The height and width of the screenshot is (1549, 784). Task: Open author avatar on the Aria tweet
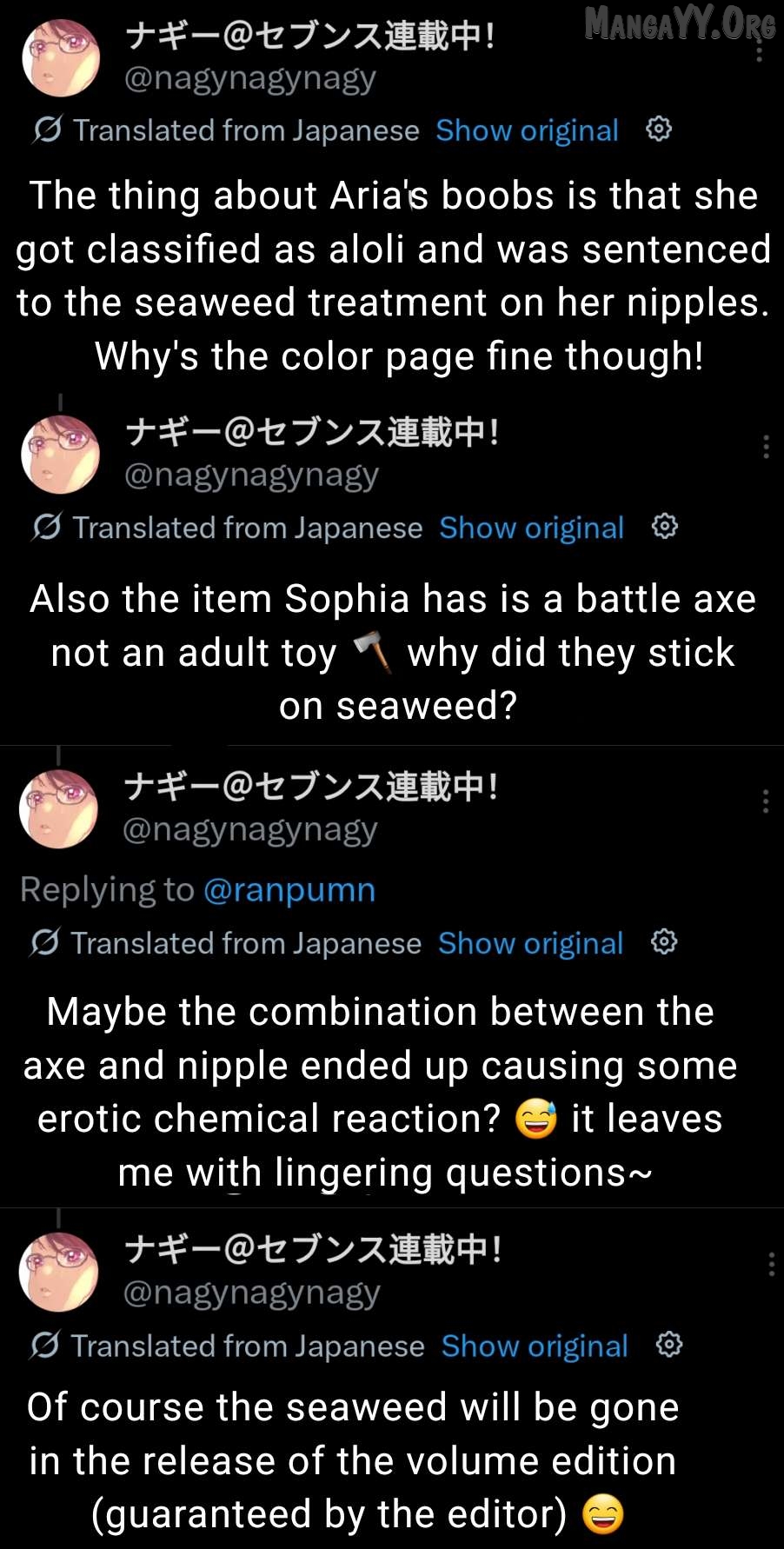pos(61,58)
